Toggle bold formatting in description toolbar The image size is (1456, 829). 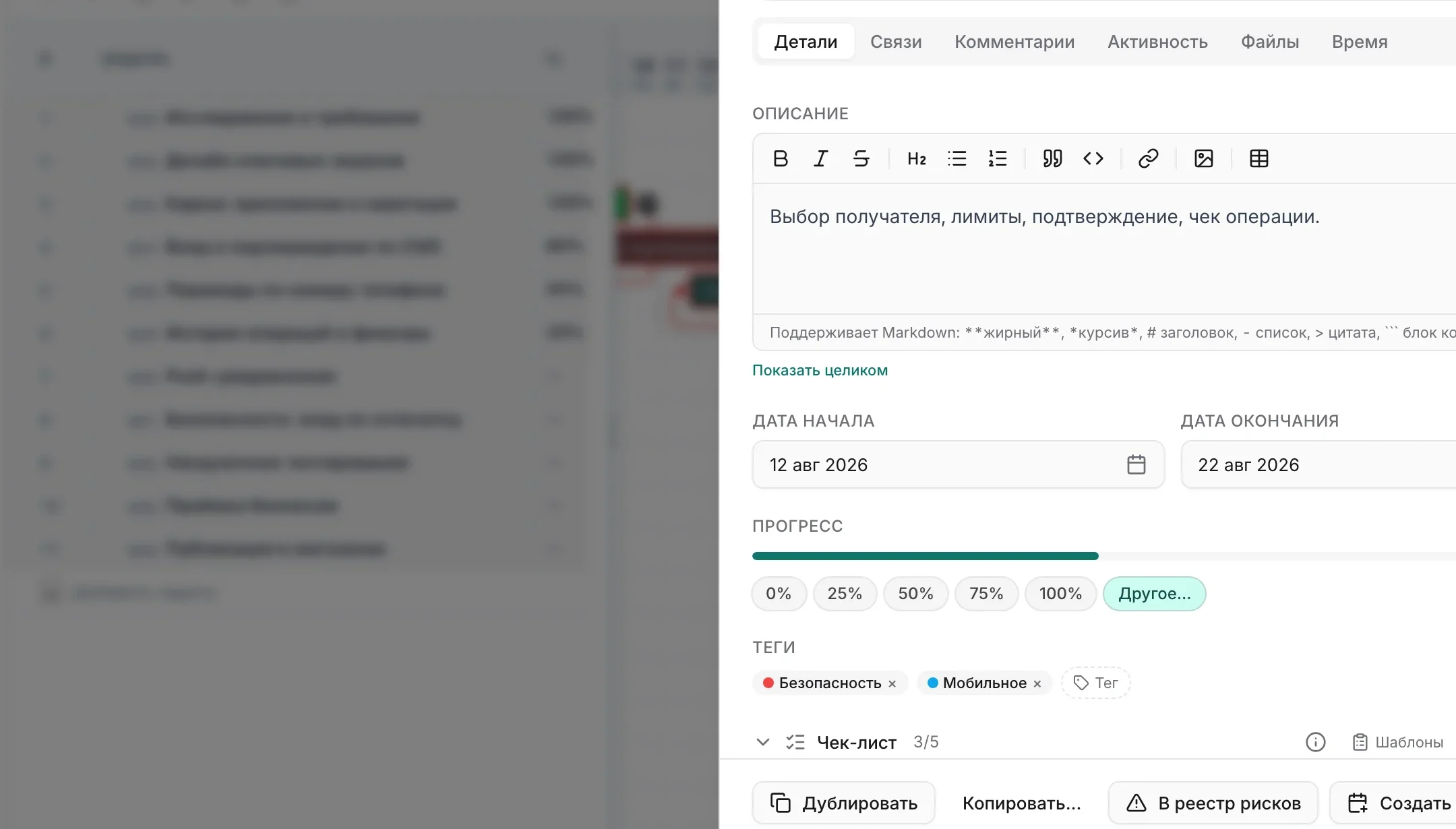(x=781, y=158)
